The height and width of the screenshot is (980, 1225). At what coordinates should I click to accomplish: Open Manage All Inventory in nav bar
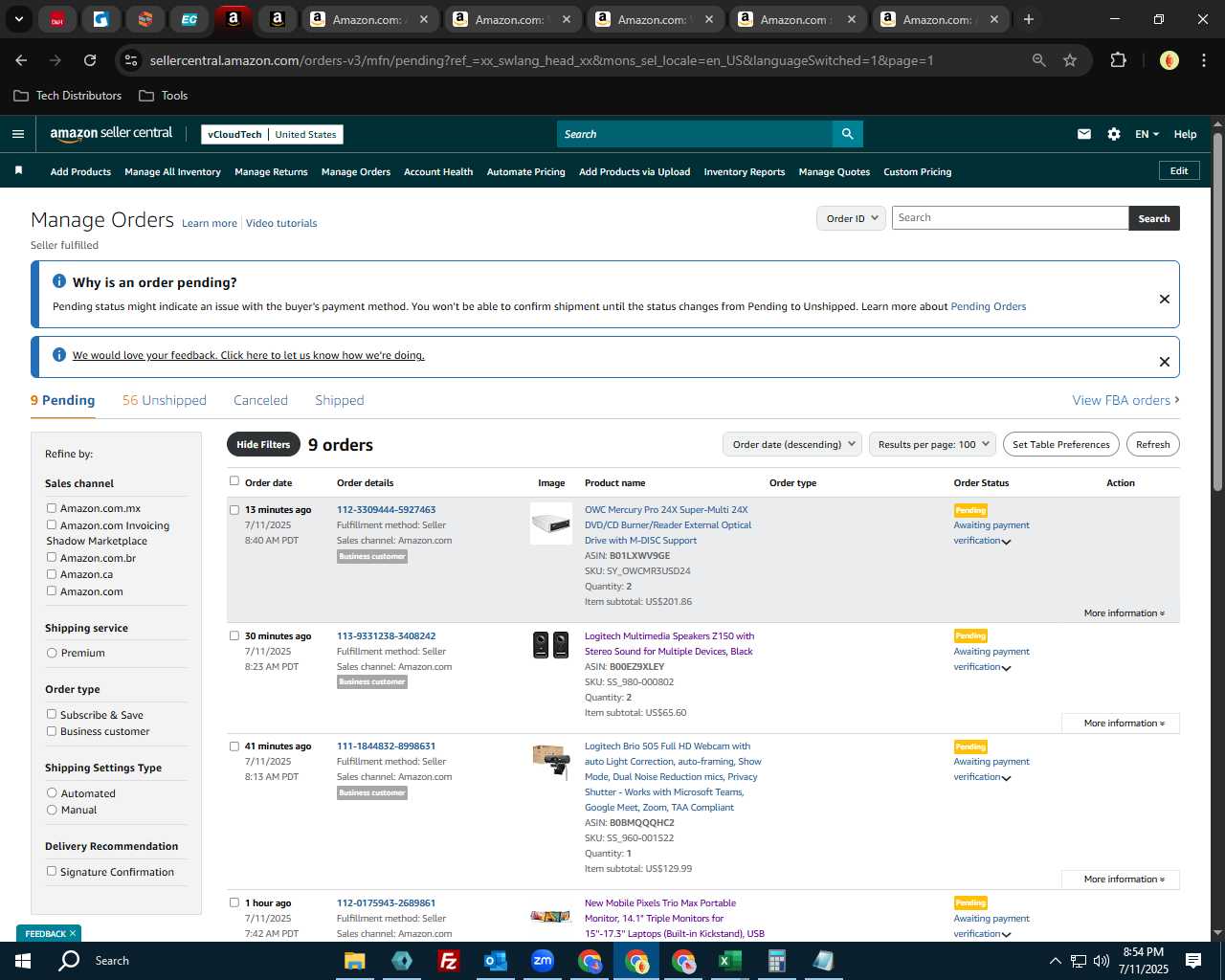click(x=172, y=172)
